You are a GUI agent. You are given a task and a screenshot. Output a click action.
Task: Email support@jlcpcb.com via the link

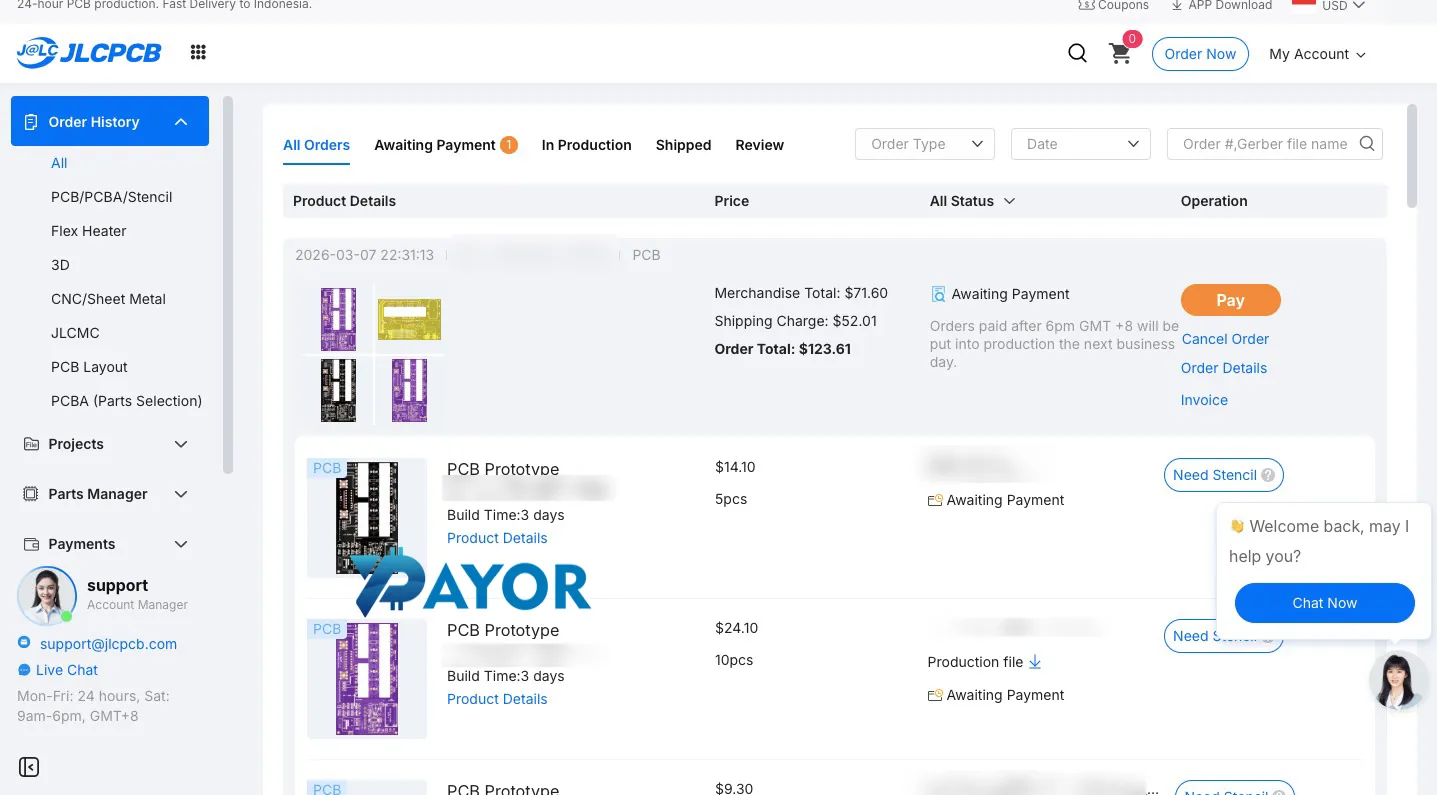pos(108,644)
